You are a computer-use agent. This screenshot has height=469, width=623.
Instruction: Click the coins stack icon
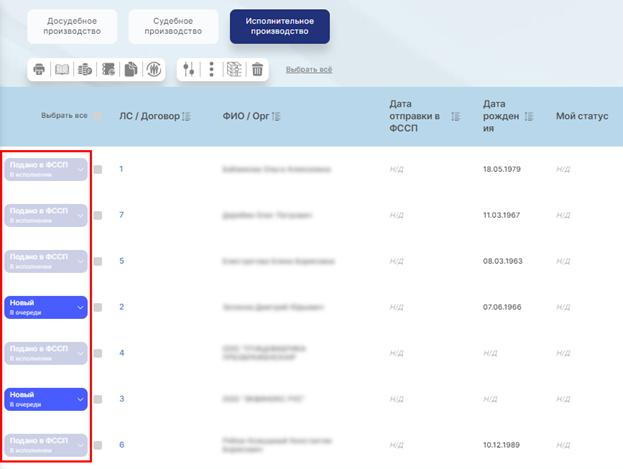click(x=85, y=69)
